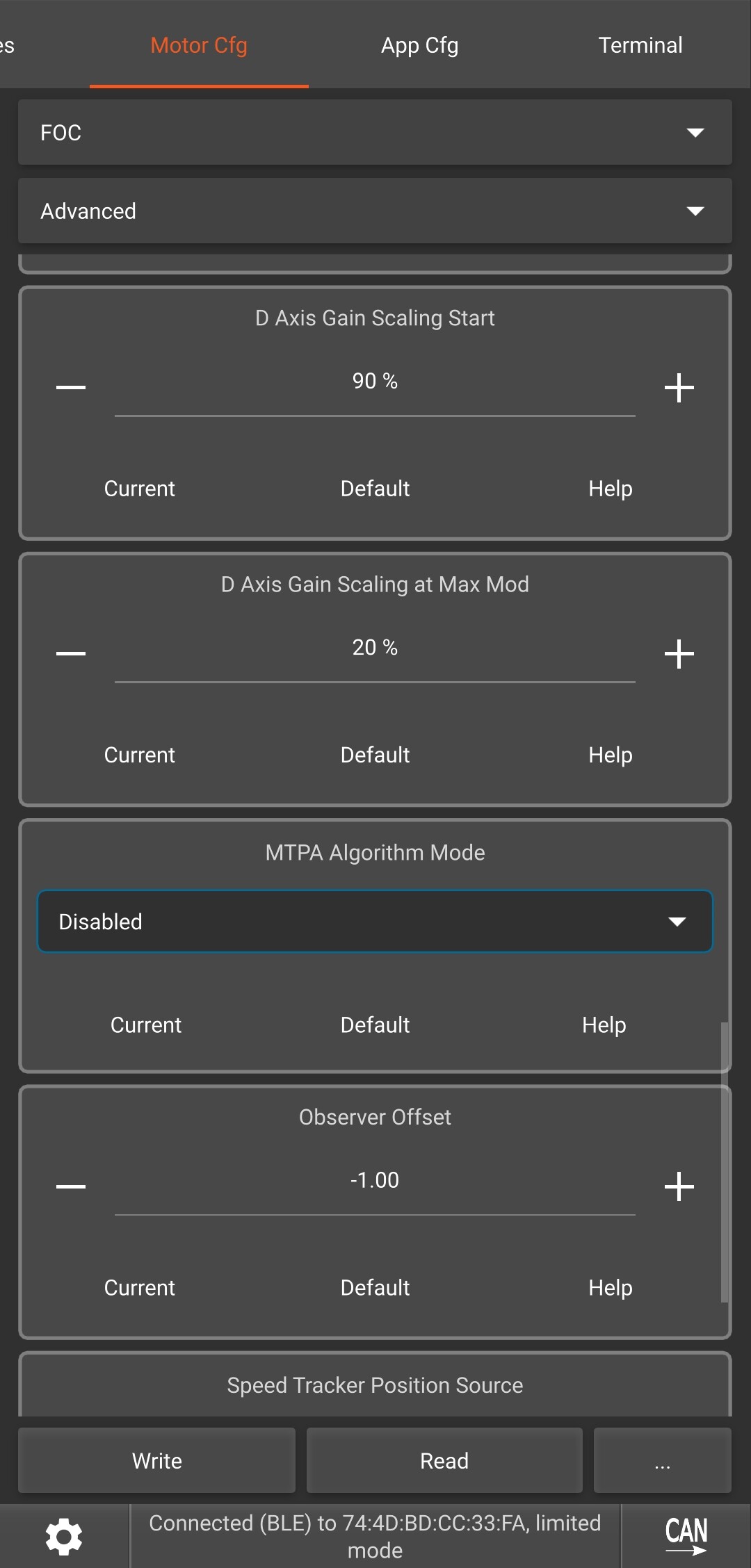The height and width of the screenshot is (1568, 751).
Task: Switch to the App Cfg tab
Action: pyautogui.click(x=419, y=45)
